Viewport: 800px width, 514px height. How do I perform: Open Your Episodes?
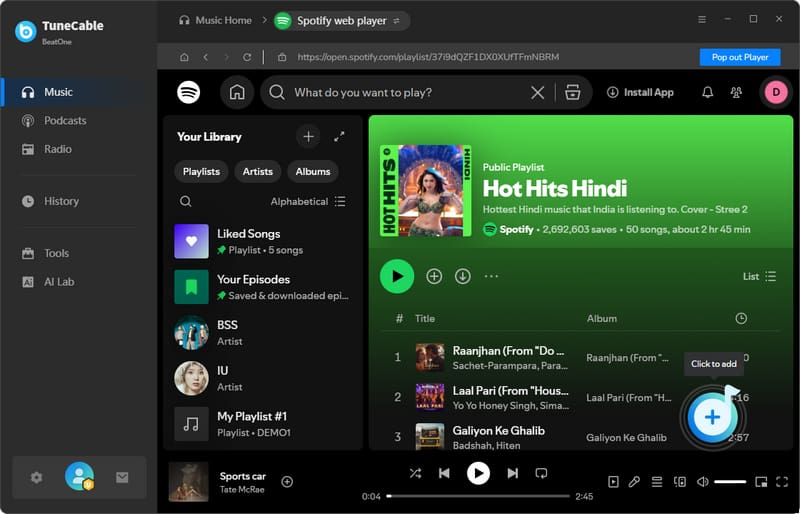[x=263, y=287]
